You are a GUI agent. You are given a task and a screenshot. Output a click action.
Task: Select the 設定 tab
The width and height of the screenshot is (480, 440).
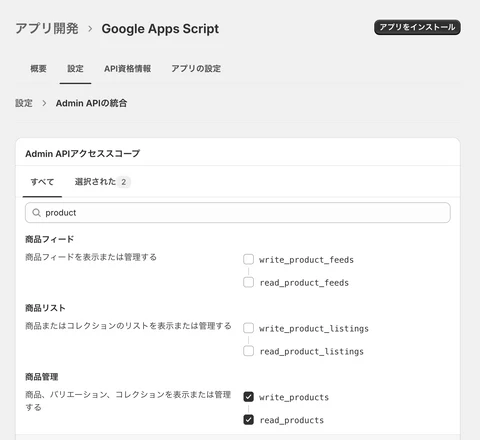[x=75, y=69]
